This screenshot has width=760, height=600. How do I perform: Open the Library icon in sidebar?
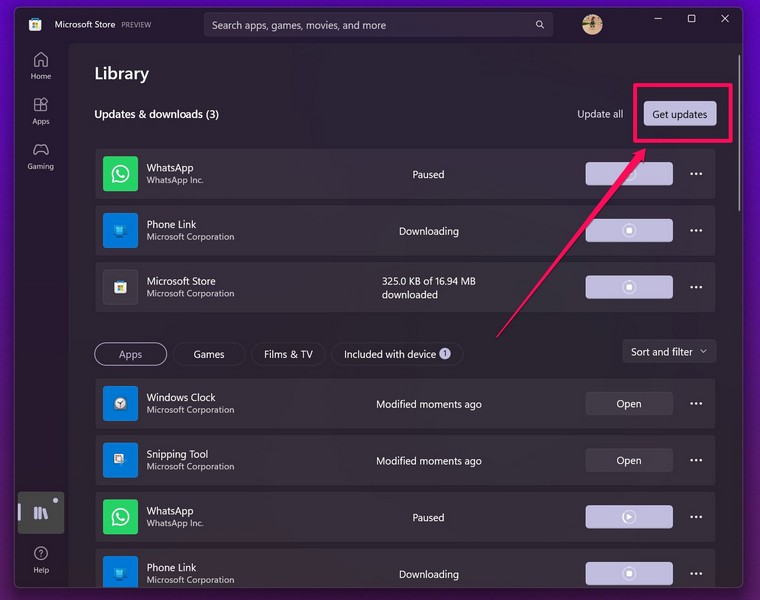[41, 513]
